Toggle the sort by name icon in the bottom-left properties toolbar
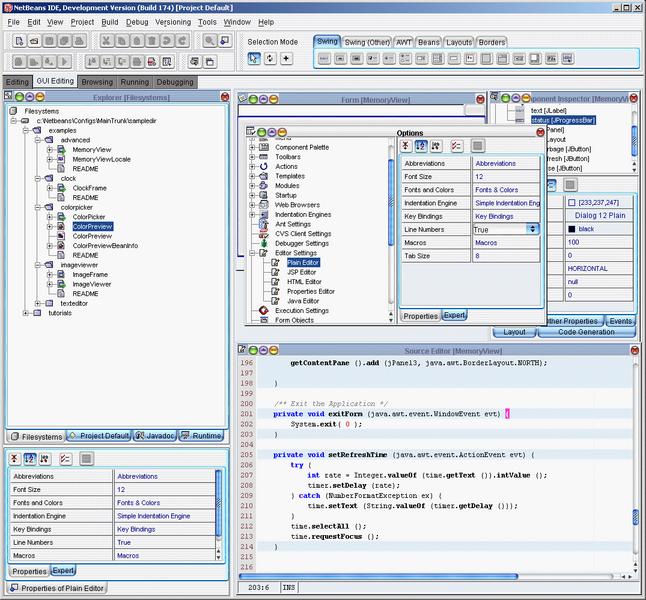Screen dimensions: 646x600 [x=30, y=459]
